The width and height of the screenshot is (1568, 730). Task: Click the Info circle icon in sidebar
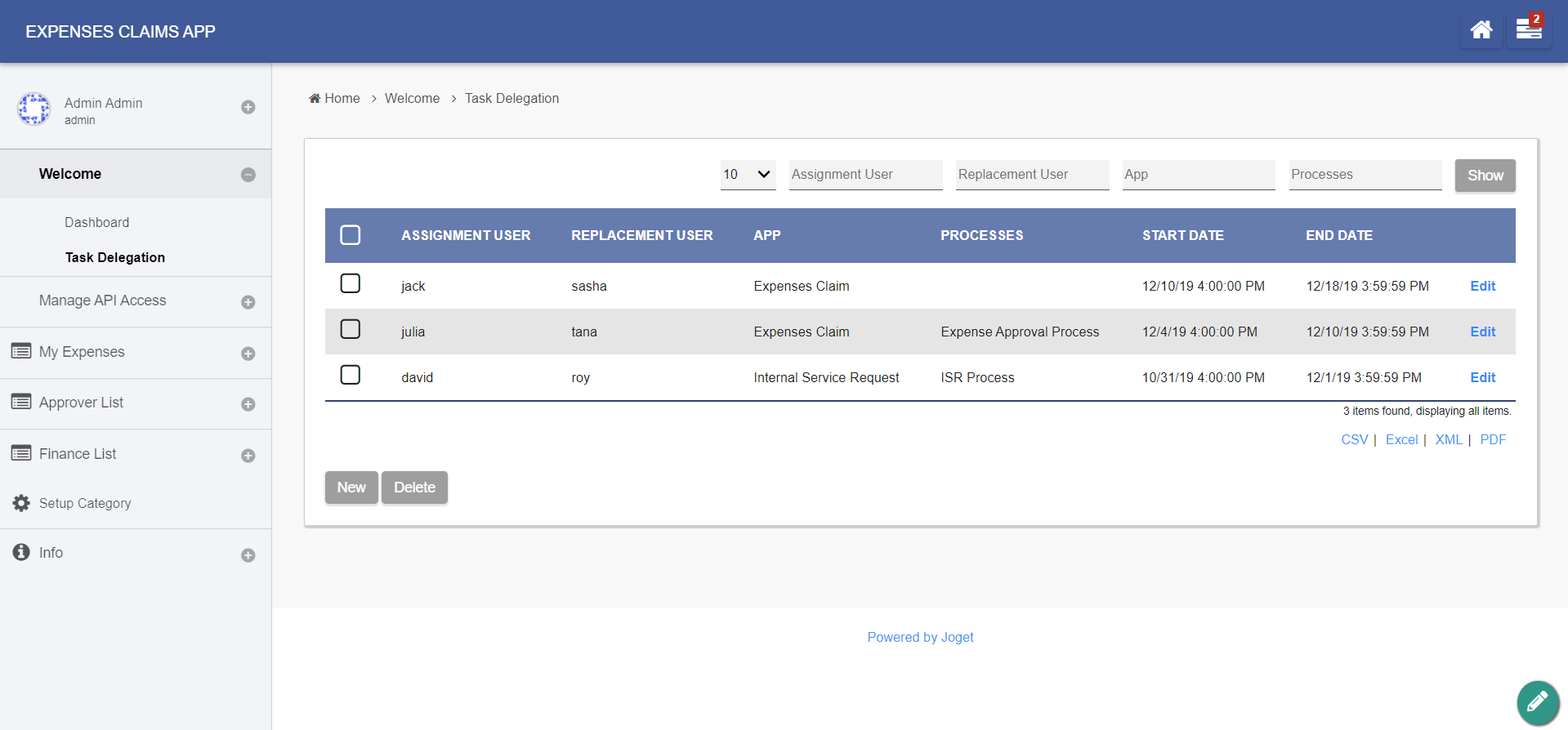tap(21, 553)
